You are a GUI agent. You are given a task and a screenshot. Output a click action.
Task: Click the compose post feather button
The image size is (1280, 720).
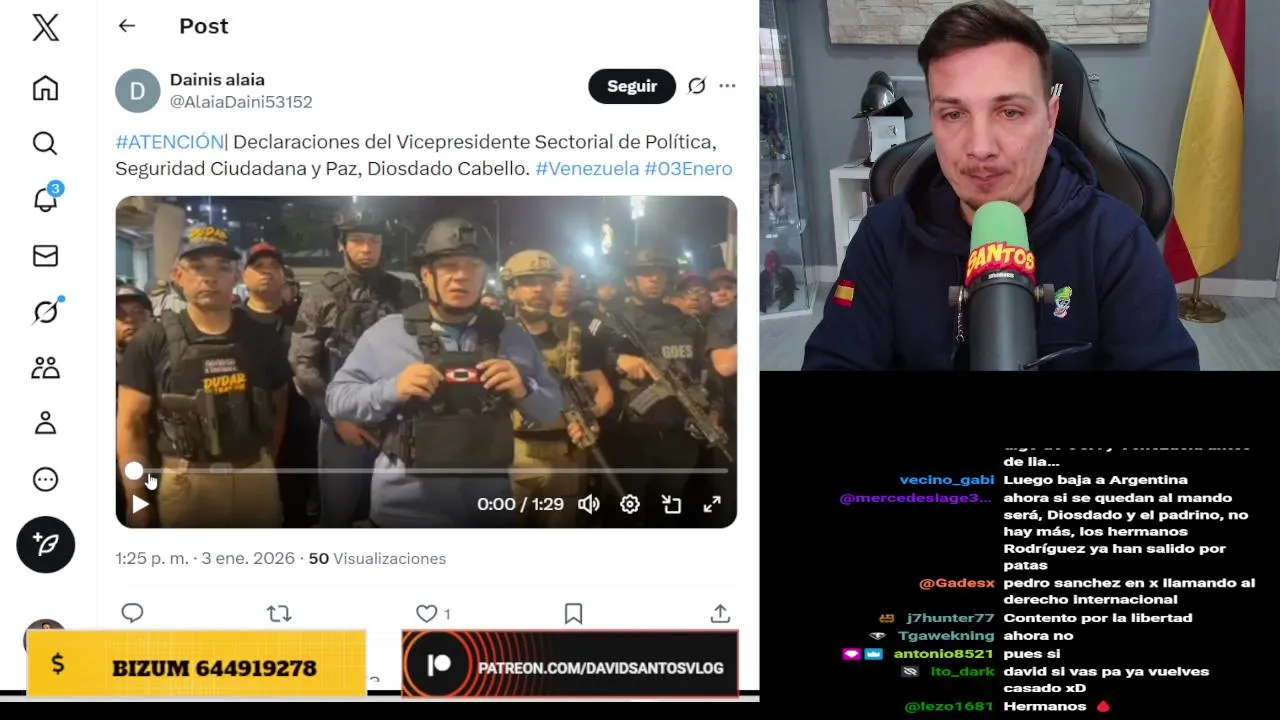[x=45, y=544]
